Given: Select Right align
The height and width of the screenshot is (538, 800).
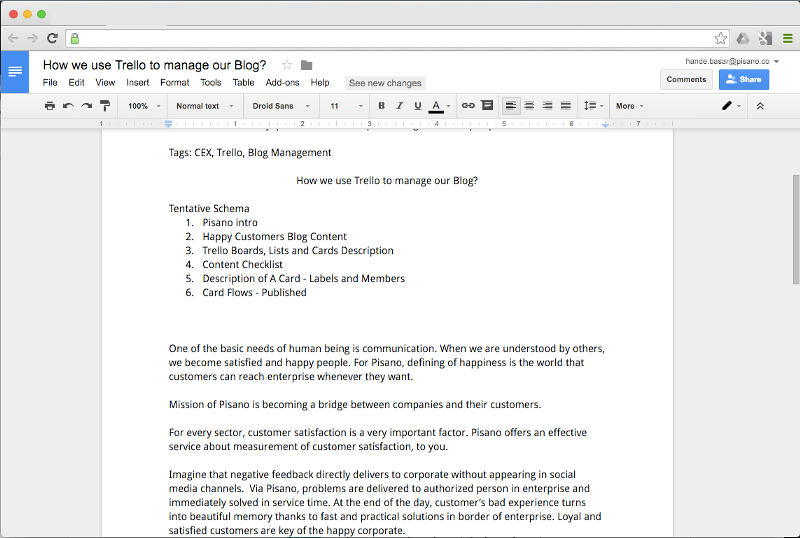Looking at the screenshot, I should (547, 106).
